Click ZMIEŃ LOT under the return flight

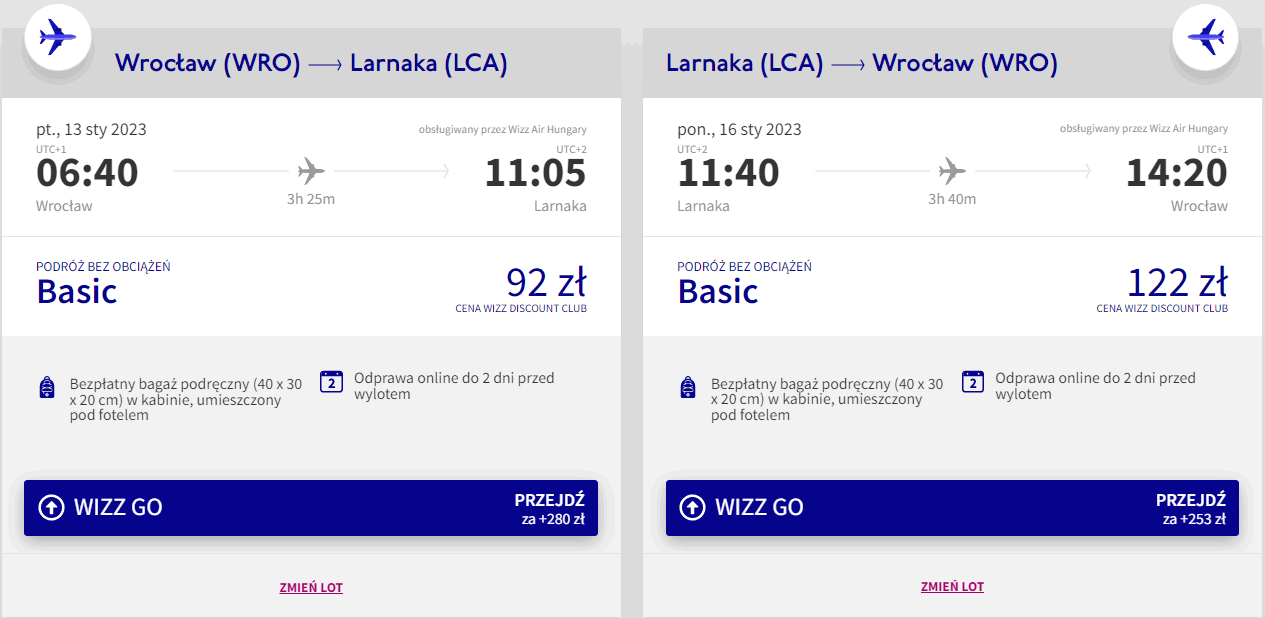coord(952,587)
